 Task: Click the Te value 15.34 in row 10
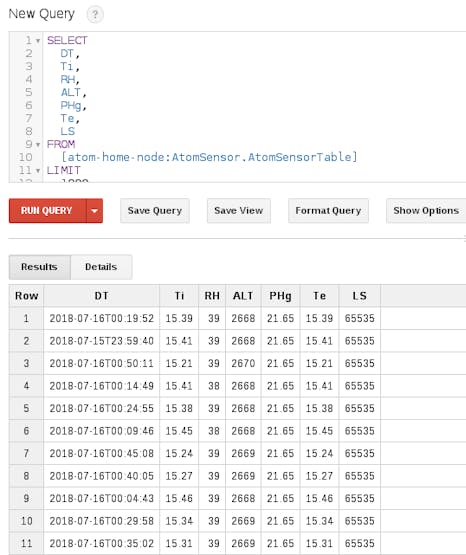tap(319, 521)
